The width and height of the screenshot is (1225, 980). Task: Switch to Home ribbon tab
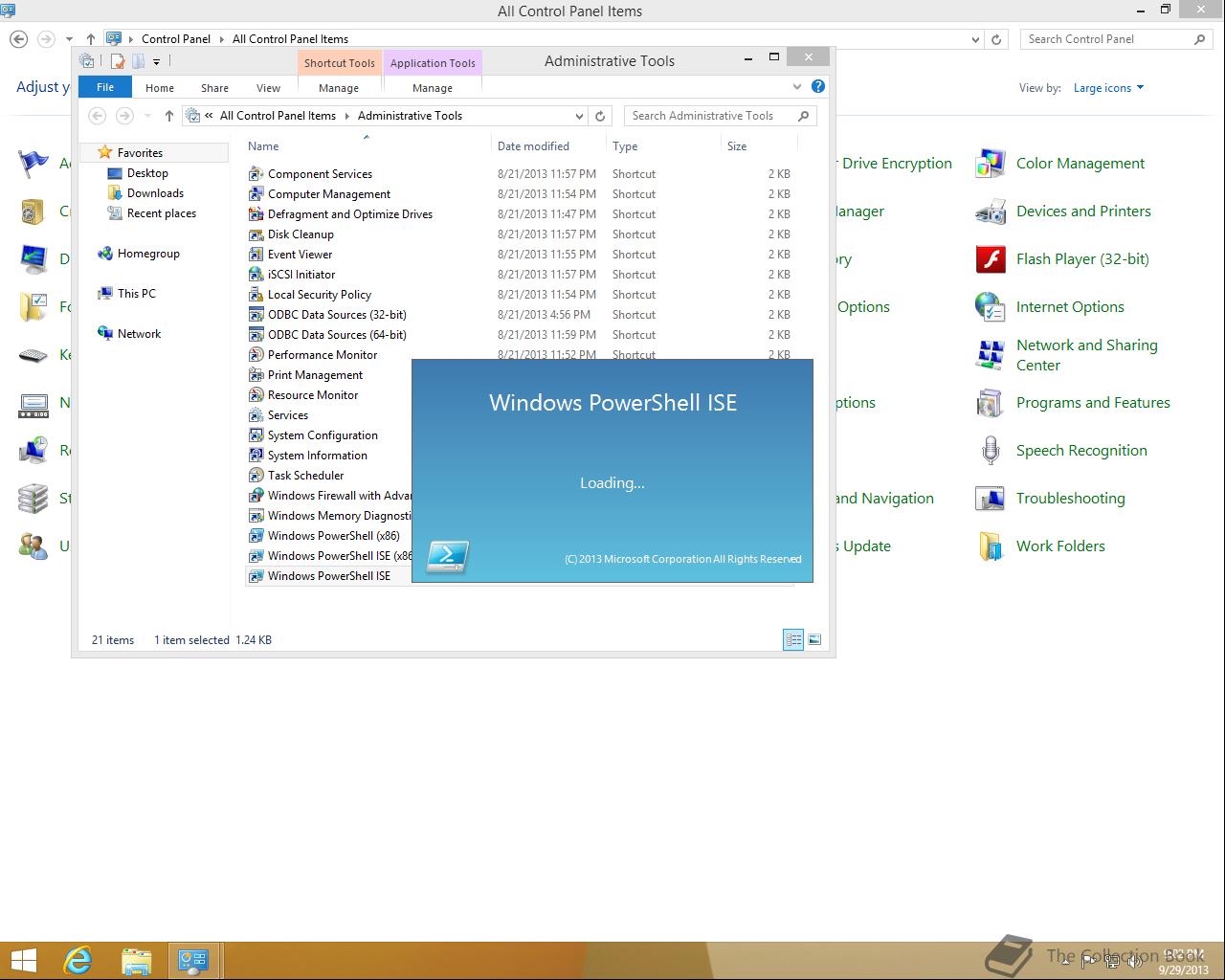tap(160, 88)
